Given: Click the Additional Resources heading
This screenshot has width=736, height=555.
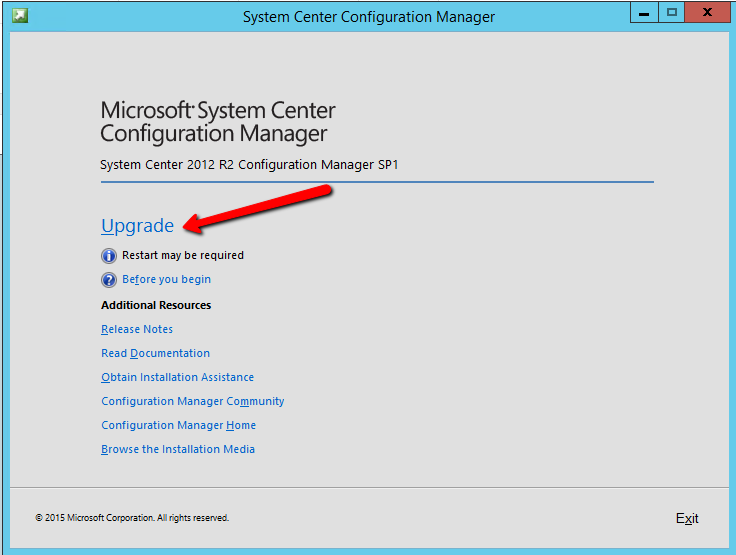Looking at the screenshot, I should pos(156,305).
